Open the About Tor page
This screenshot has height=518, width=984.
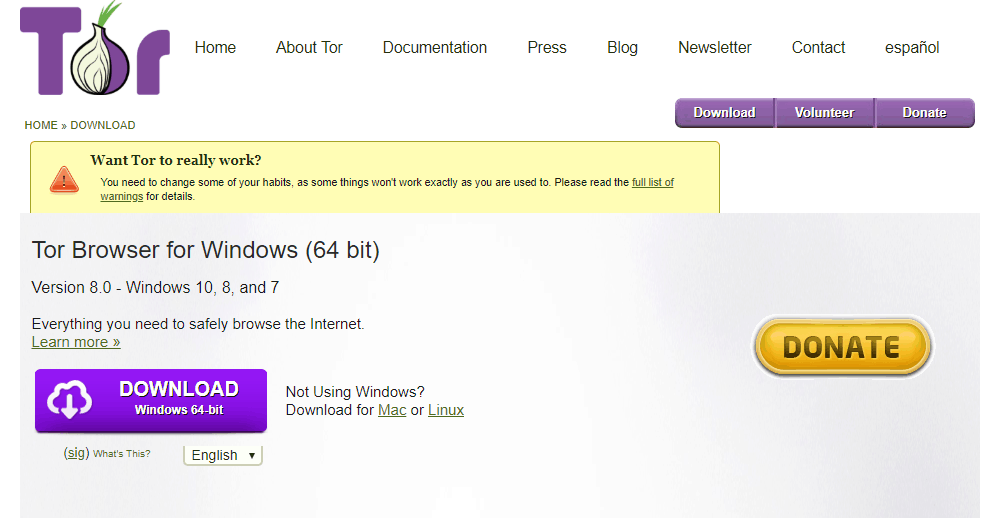(309, 48)
